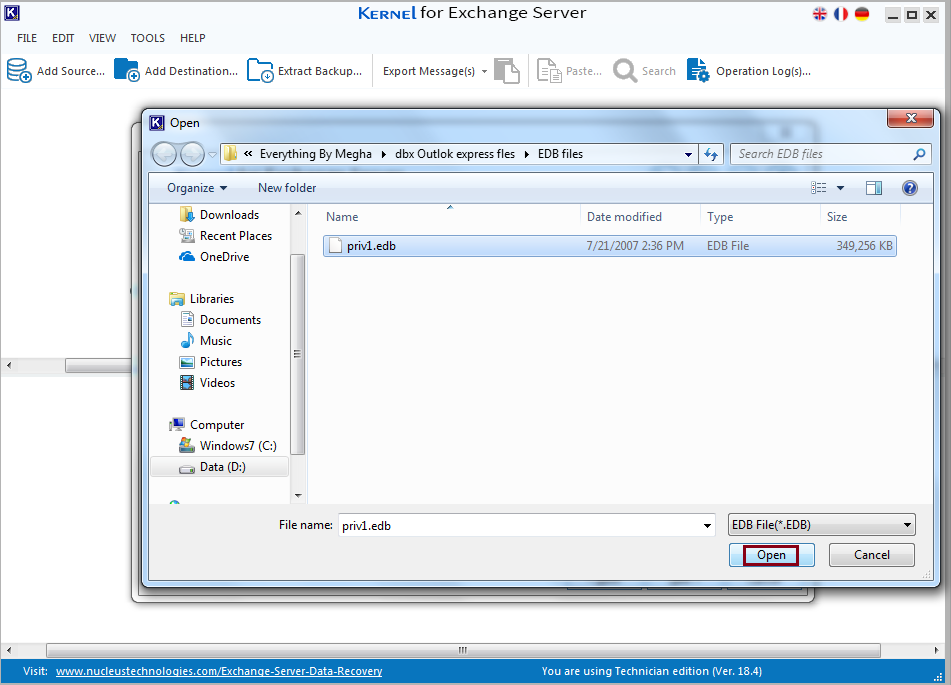Click Add Source... label
The height and width of the screenshot is (685, 951).
pyautogui.click(x=71, y=71)
